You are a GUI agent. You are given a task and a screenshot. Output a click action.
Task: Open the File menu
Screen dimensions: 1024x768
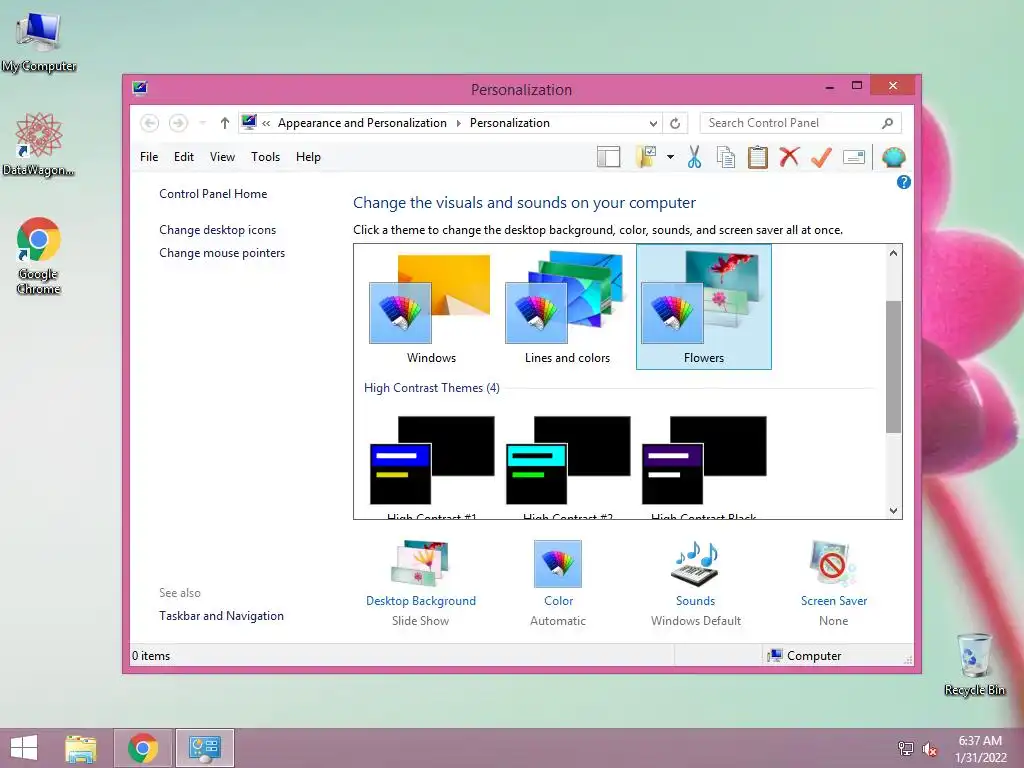click(149, 157)
